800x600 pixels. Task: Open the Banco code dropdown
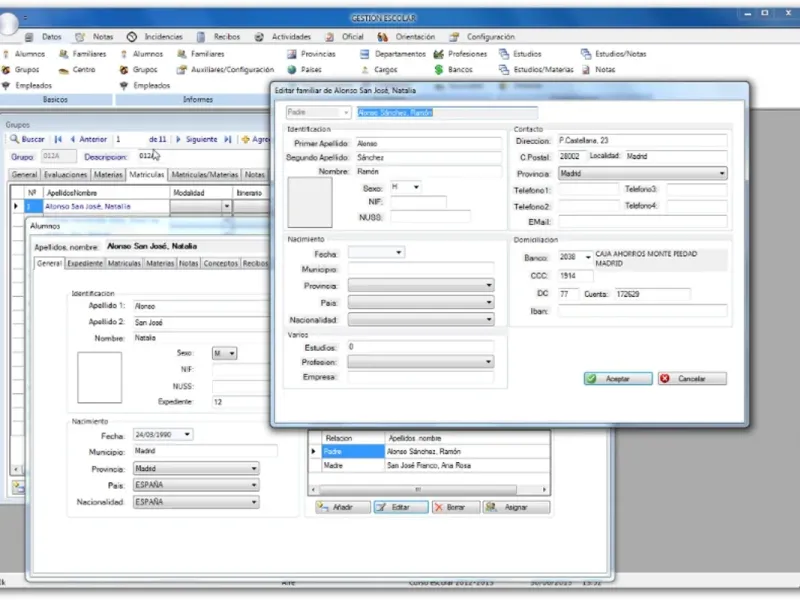[587, 257]
